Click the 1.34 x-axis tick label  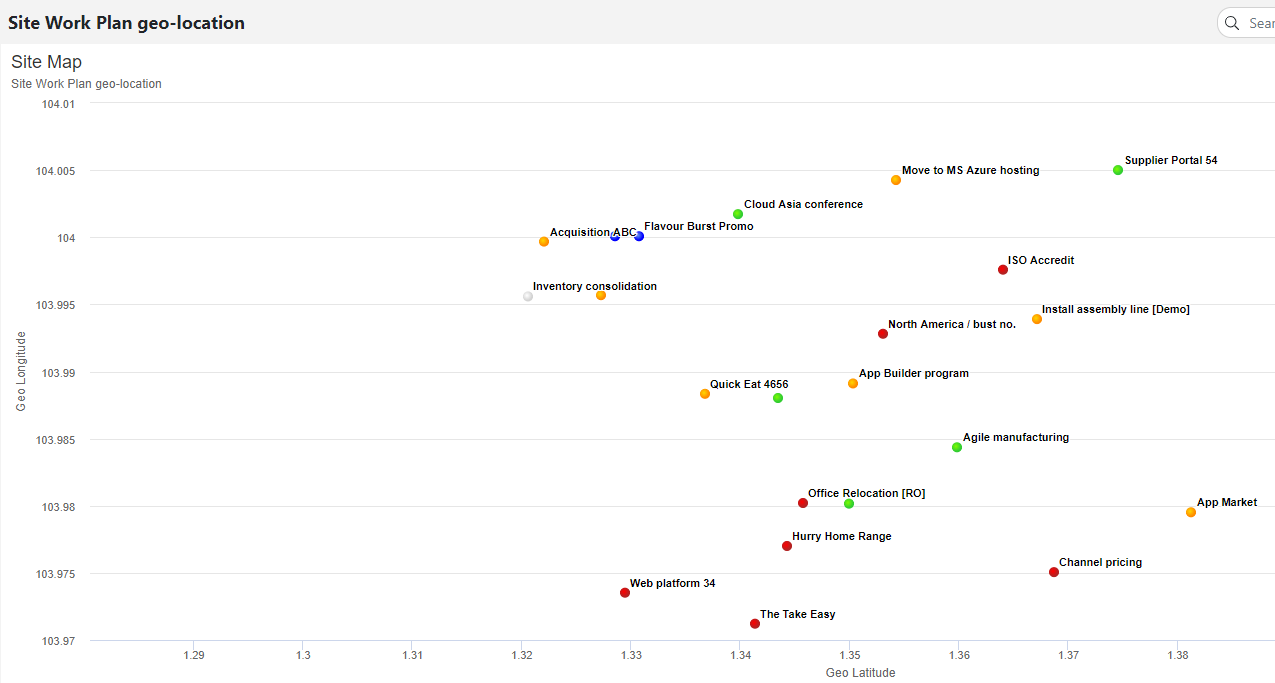pyautogui.click(x=740, y=656)
